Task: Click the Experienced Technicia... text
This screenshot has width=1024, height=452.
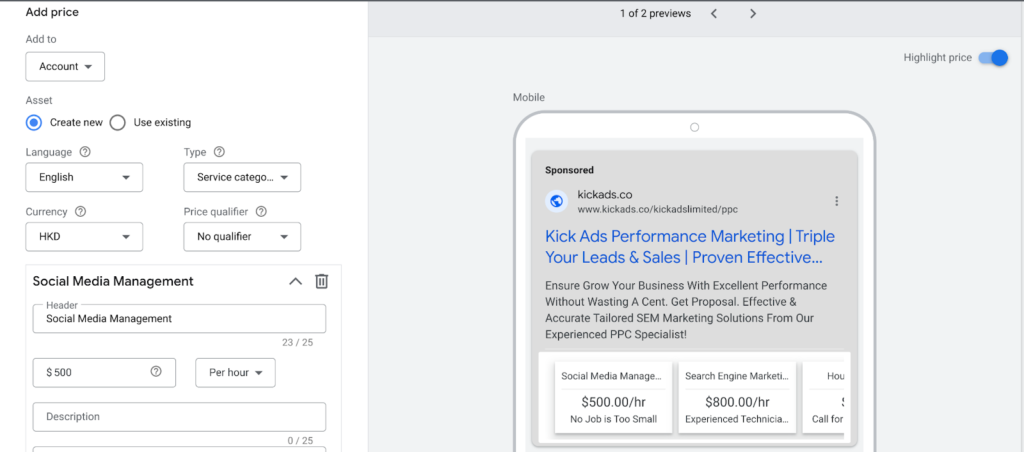Action: [x=737, y=419]
